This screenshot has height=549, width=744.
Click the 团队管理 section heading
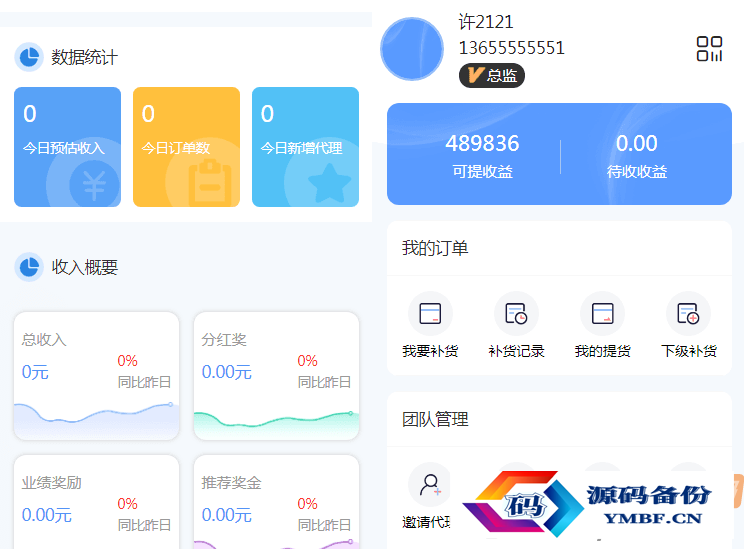click(435, 419)
